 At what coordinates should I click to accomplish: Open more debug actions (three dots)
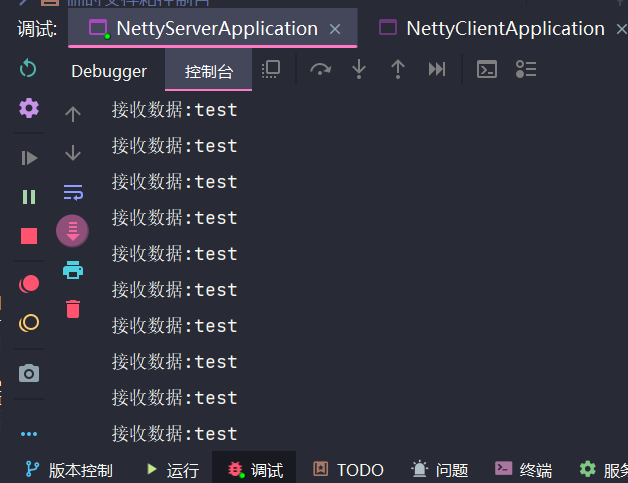pyautogui.click(x=29, y=434)
